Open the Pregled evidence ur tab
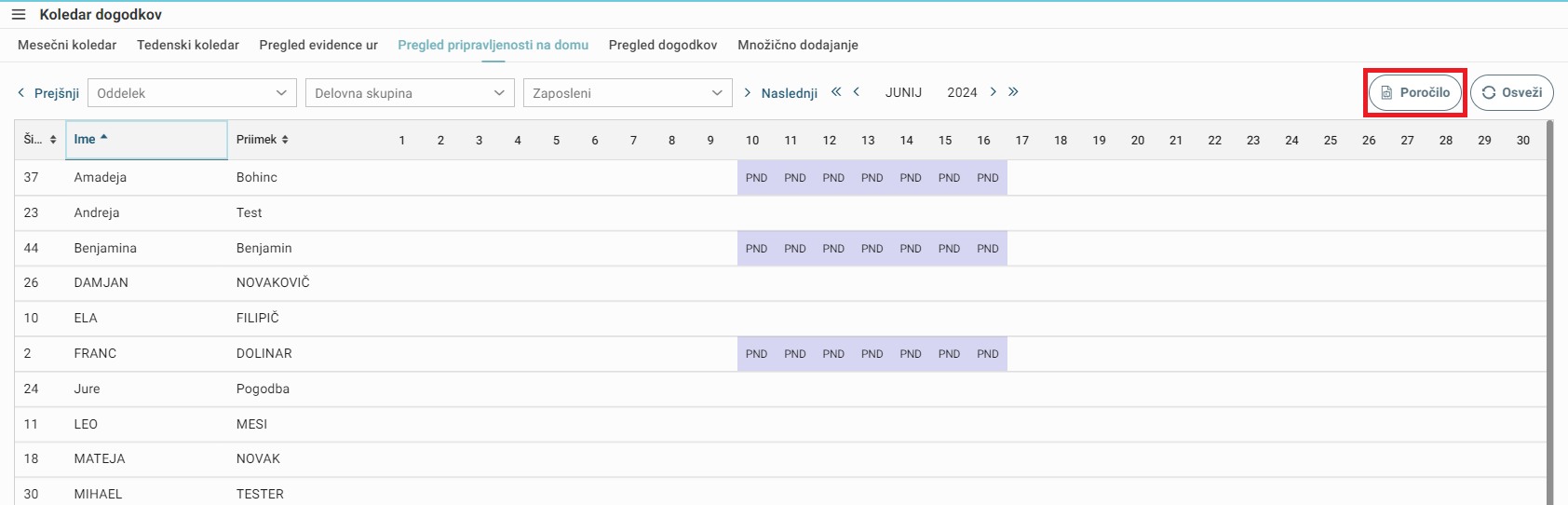The height and width of the screenshot is (505, 1568). click(318, 45)
